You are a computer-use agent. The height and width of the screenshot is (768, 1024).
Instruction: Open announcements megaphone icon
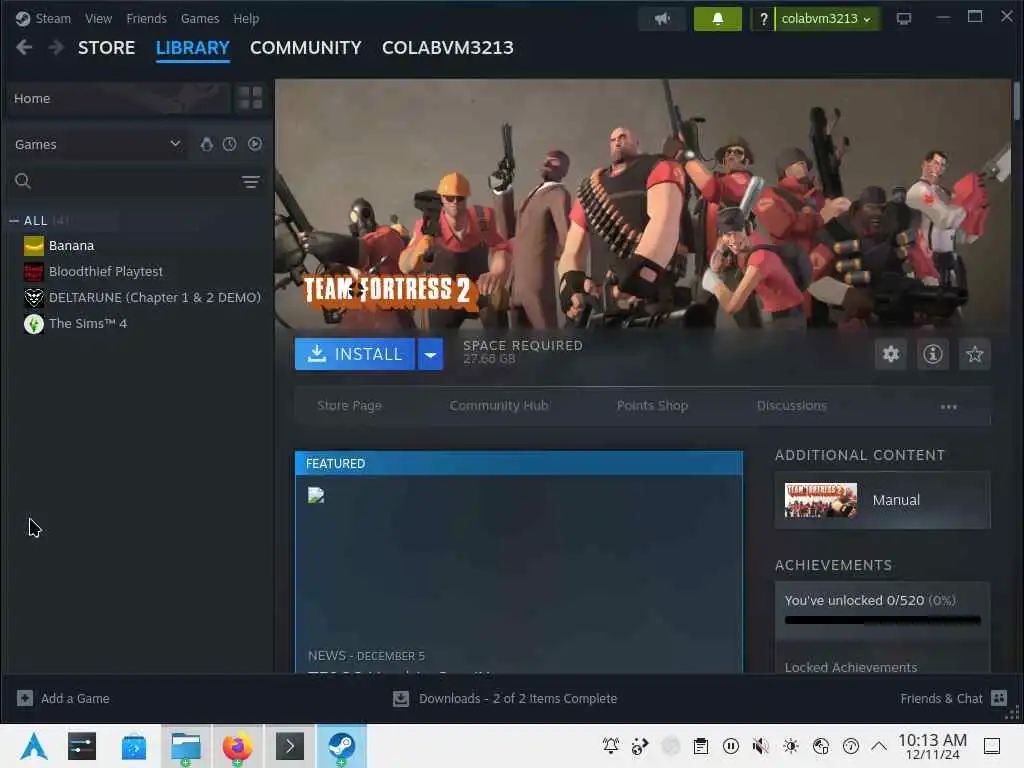(x=662, y=19)
